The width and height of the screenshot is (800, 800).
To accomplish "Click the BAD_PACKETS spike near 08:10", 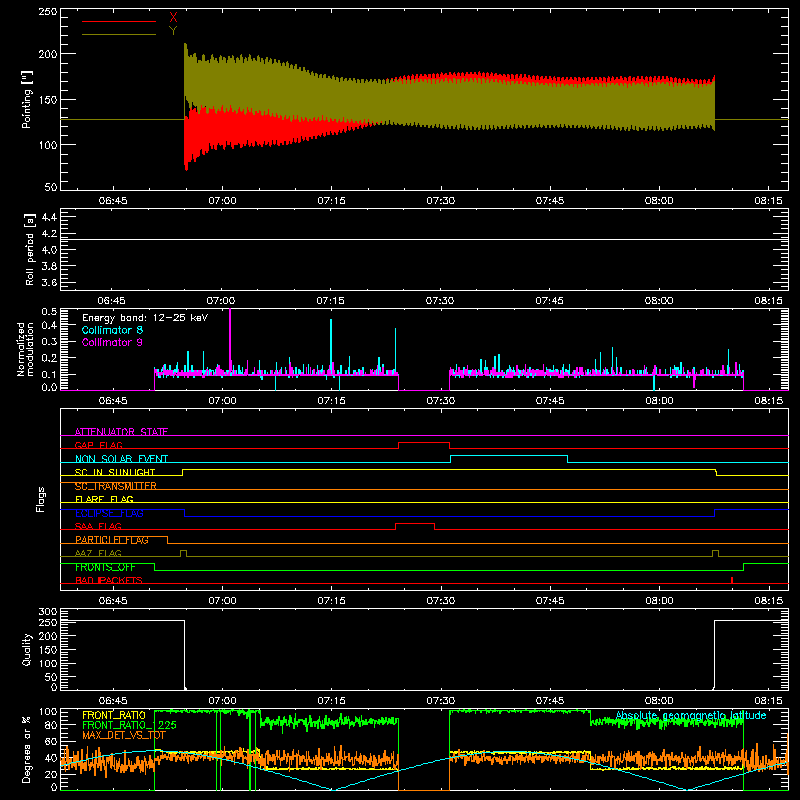I will coord(732,580).
